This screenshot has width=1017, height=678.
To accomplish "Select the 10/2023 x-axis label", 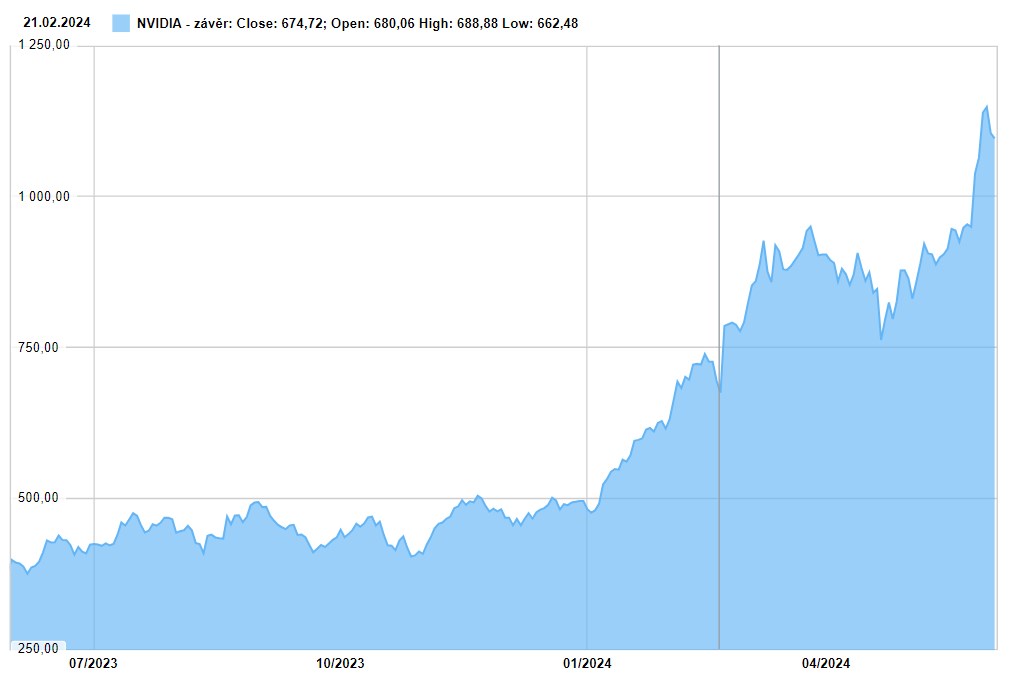I will click(x=340, y=662).
